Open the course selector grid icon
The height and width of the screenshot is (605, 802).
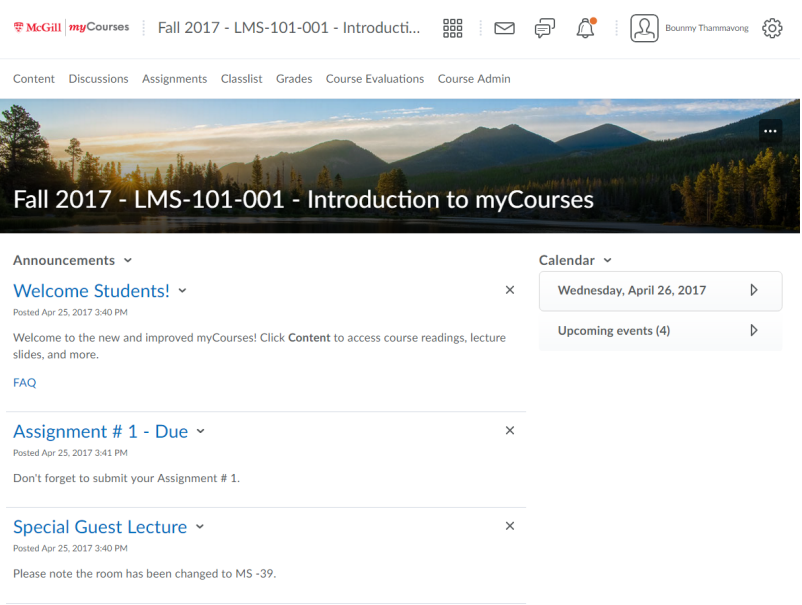pyautogui.click(x=452, y=28)
